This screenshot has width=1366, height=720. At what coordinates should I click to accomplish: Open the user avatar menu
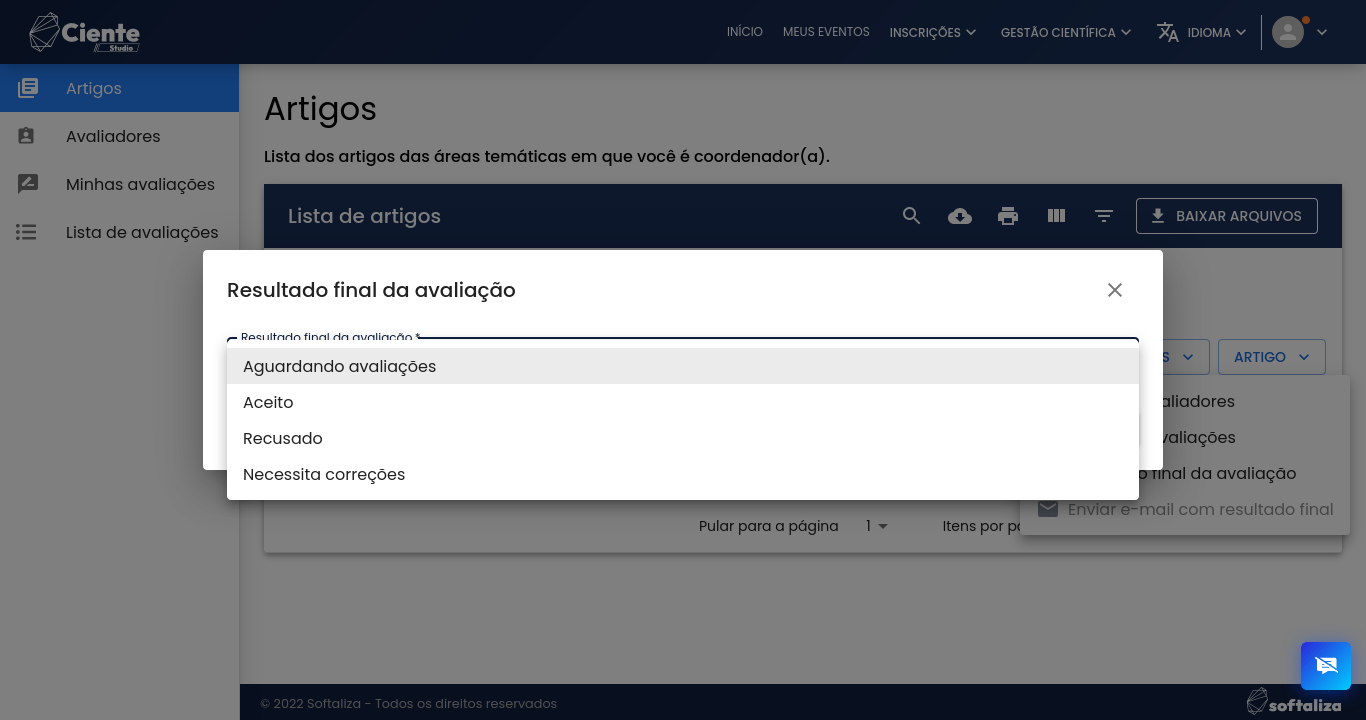point(1288,32)
